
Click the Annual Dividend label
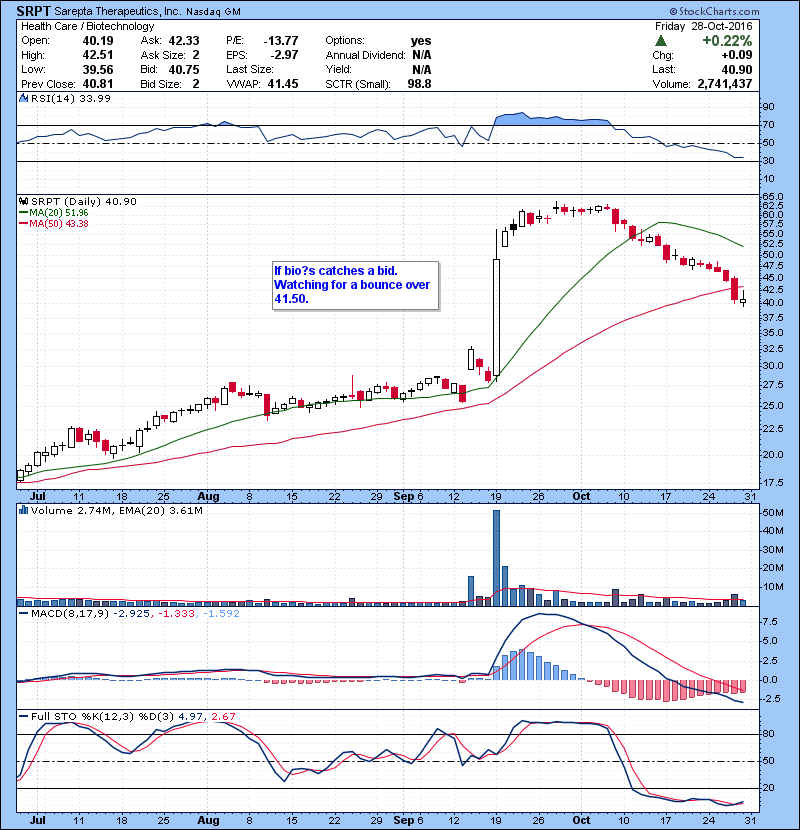coord(365,55)
